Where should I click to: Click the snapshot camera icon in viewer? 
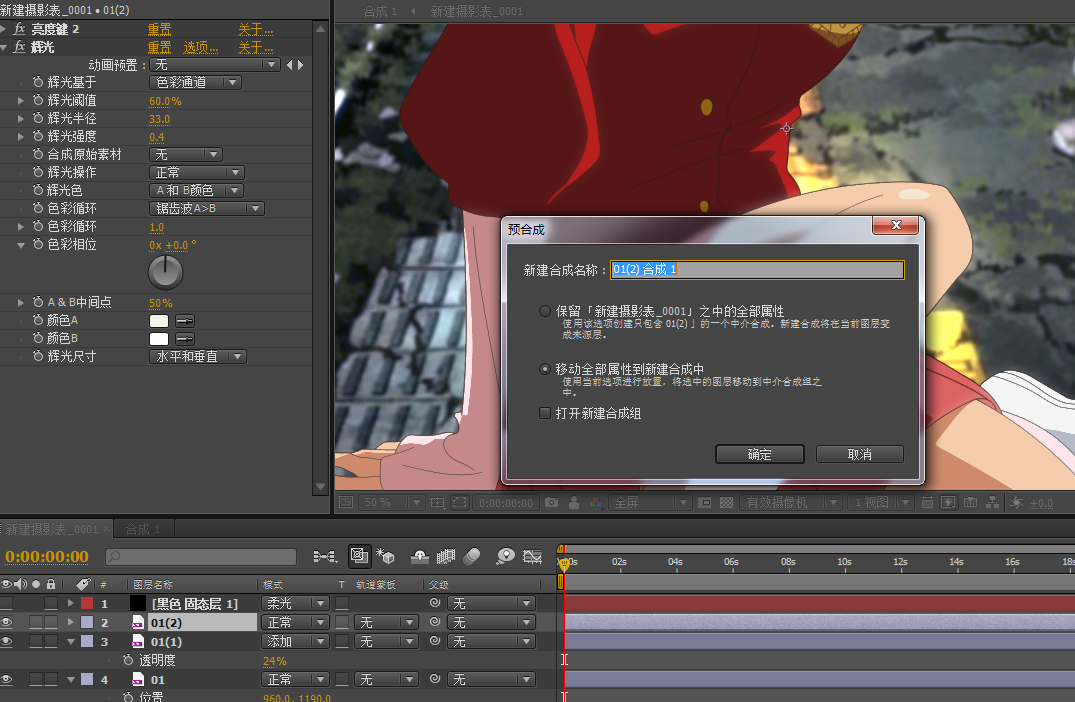tap(551, 503)
